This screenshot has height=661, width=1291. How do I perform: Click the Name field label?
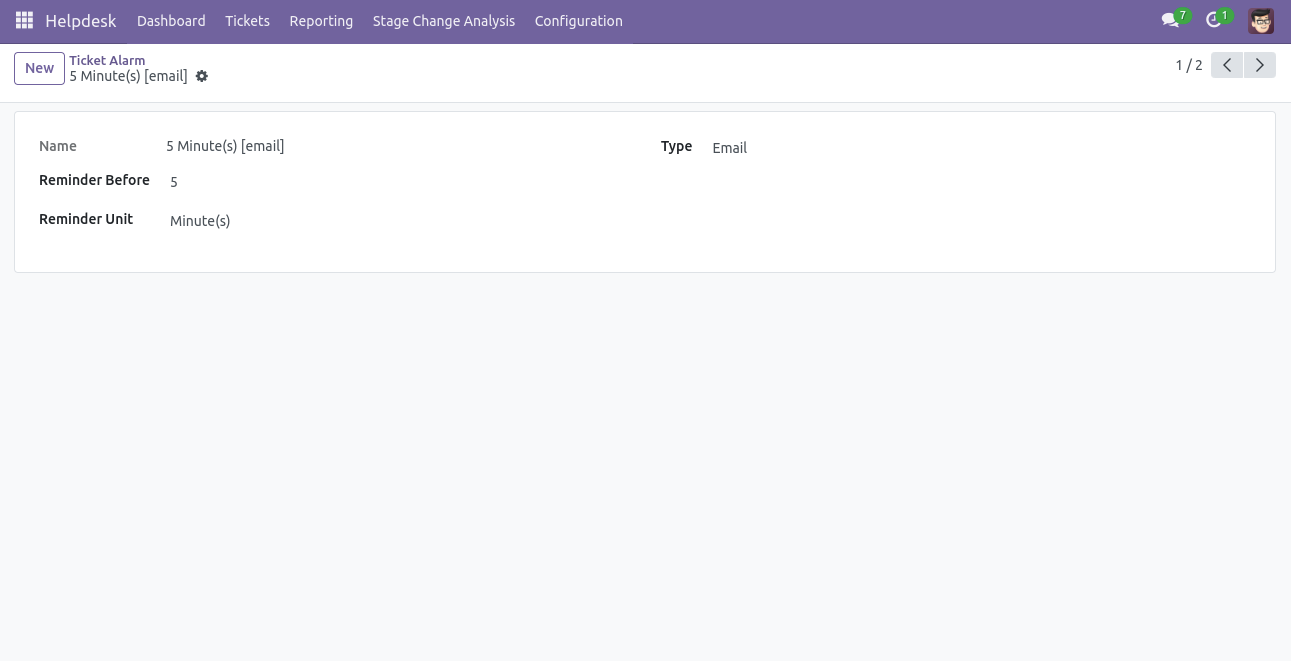point(58,146)
